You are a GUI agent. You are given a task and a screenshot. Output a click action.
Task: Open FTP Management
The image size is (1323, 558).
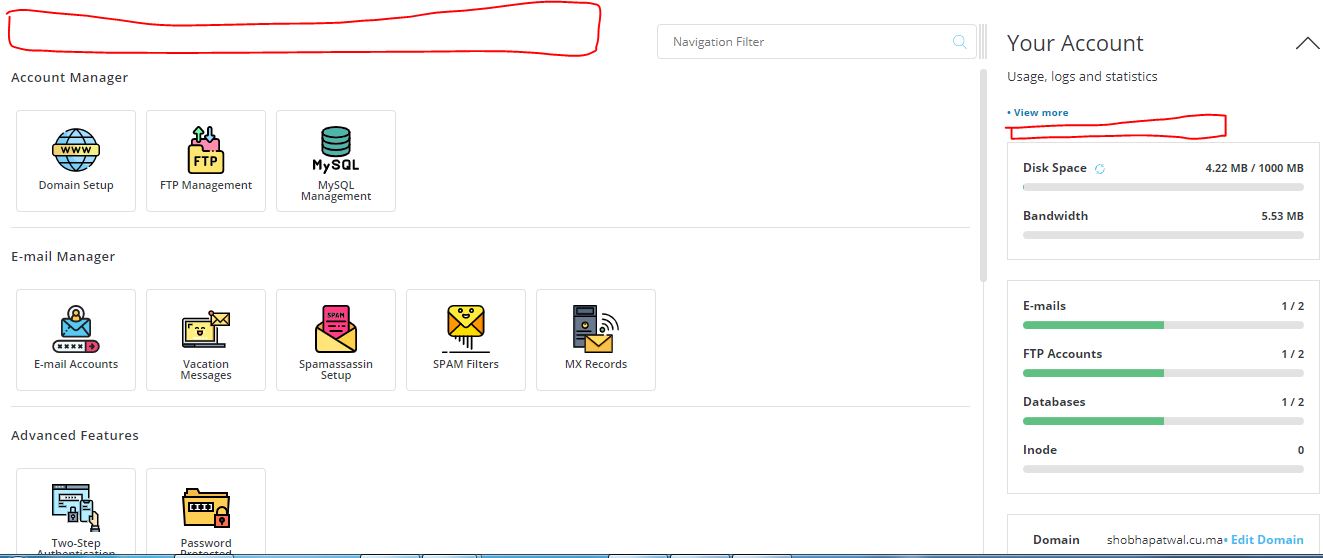click(x=206, y=160)
